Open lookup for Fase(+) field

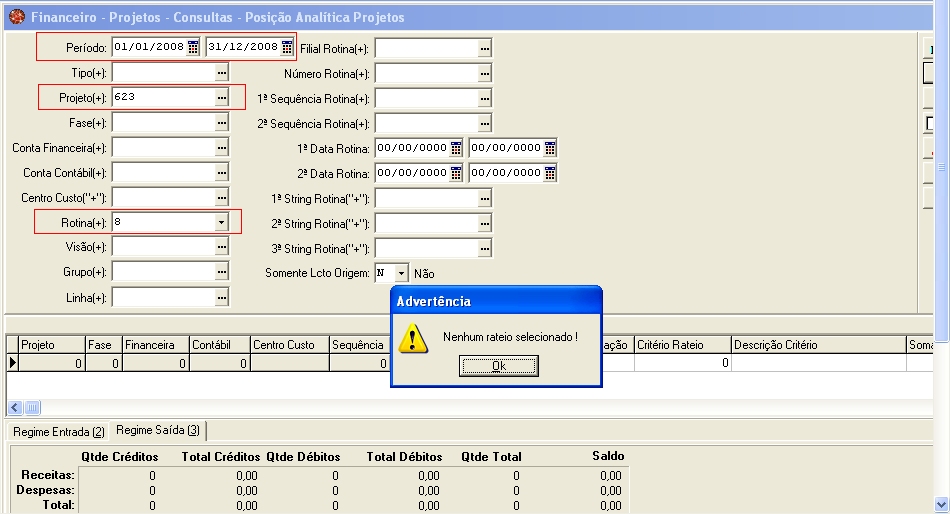(x=222, y=123)
